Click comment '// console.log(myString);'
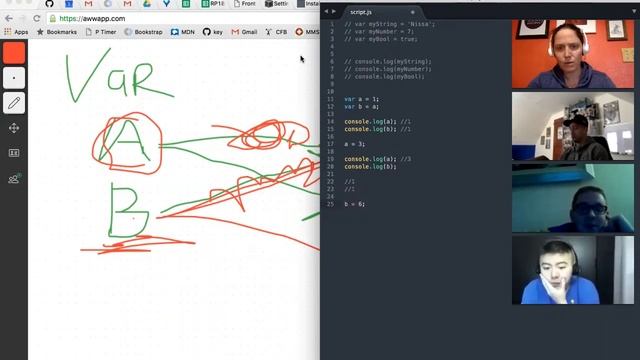Viewport: 640px width, 360px height. pos(388,61)
